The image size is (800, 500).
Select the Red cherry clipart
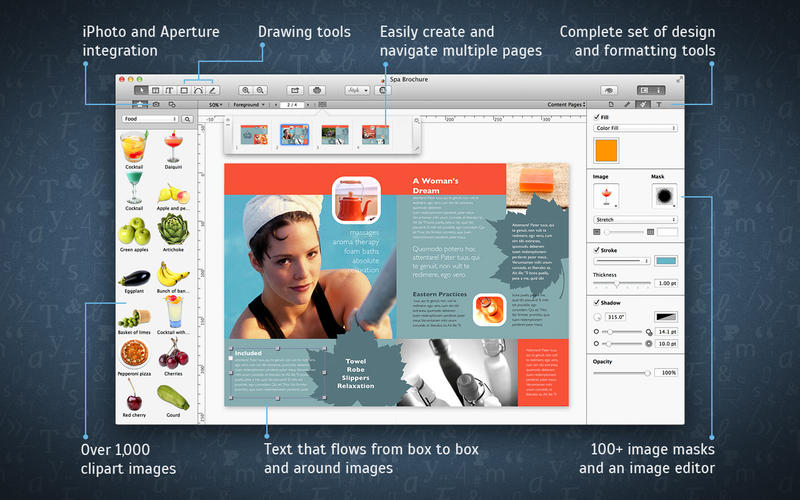point(135,395)
